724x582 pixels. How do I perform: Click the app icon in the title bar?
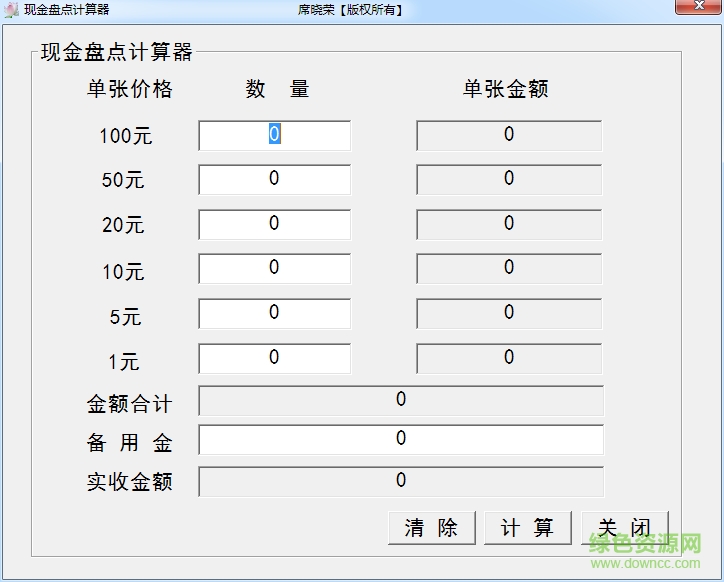[11, 9]
